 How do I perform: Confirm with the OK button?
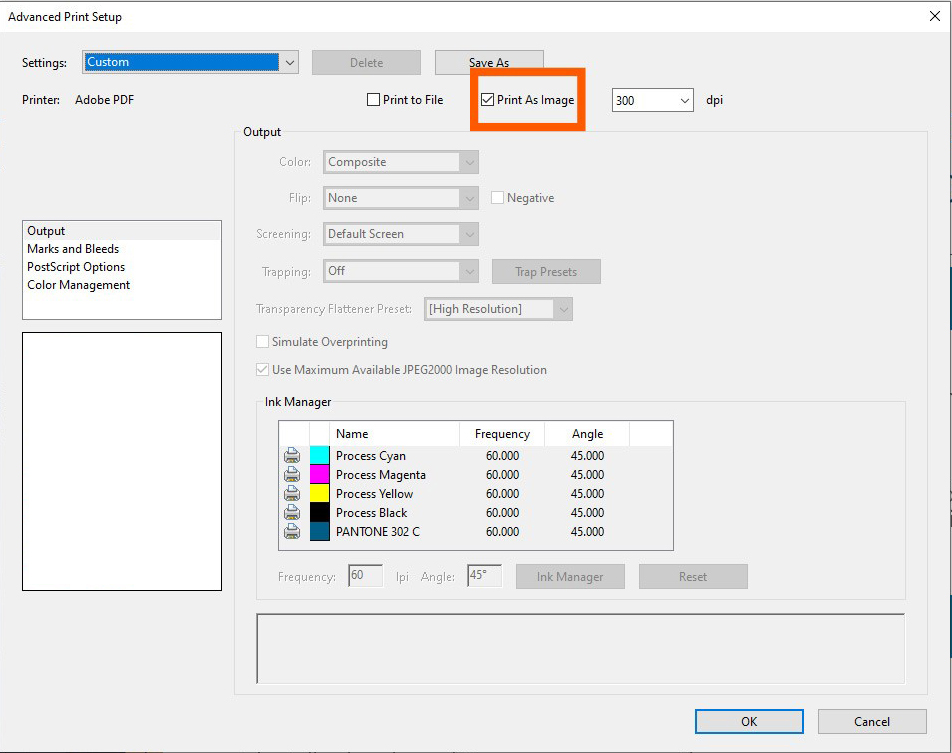[749, 721]
